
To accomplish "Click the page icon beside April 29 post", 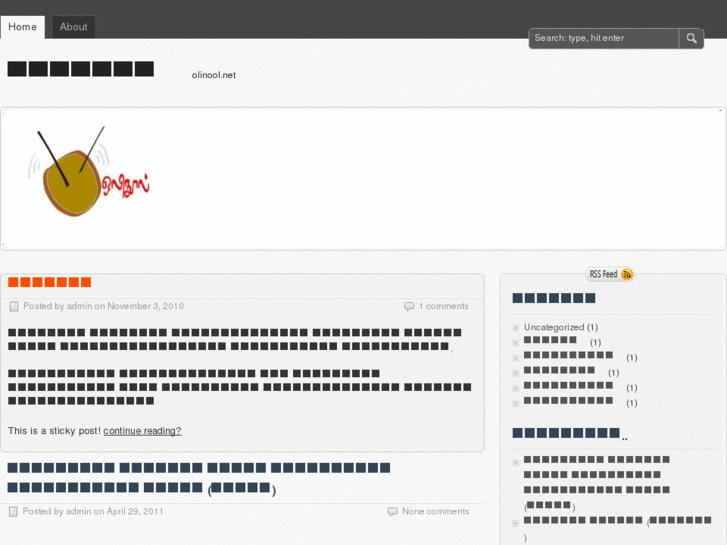I will pos(13,512).
